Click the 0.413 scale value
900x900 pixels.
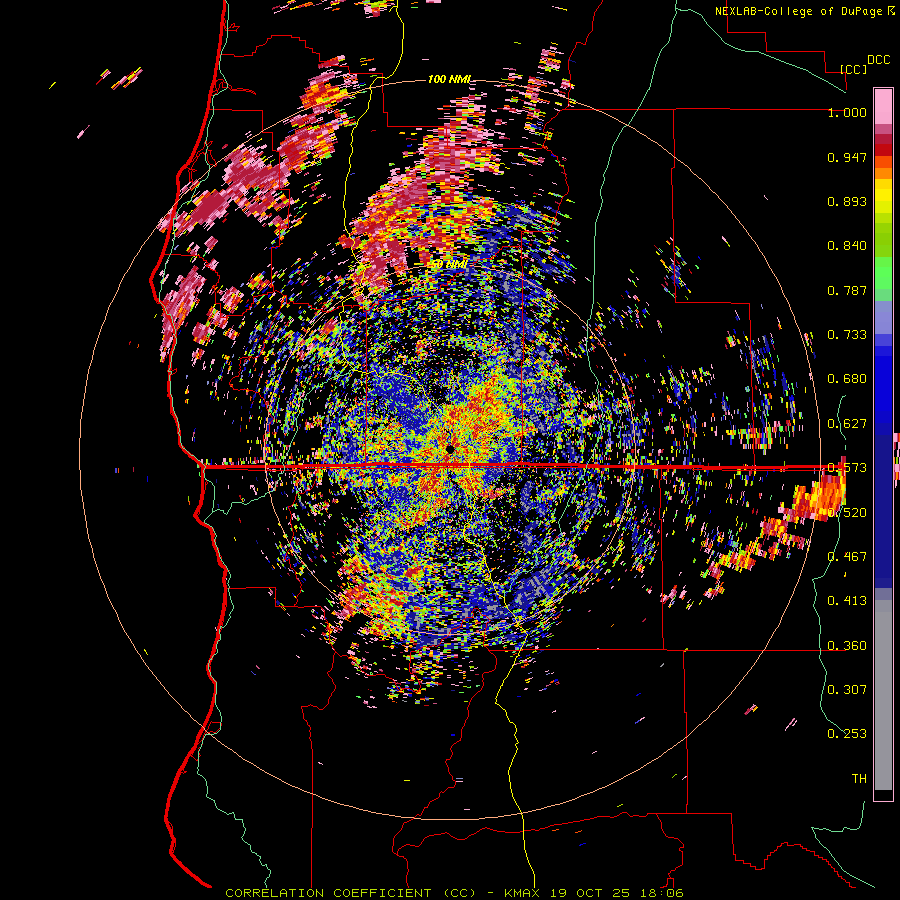[x=847, y=600]
